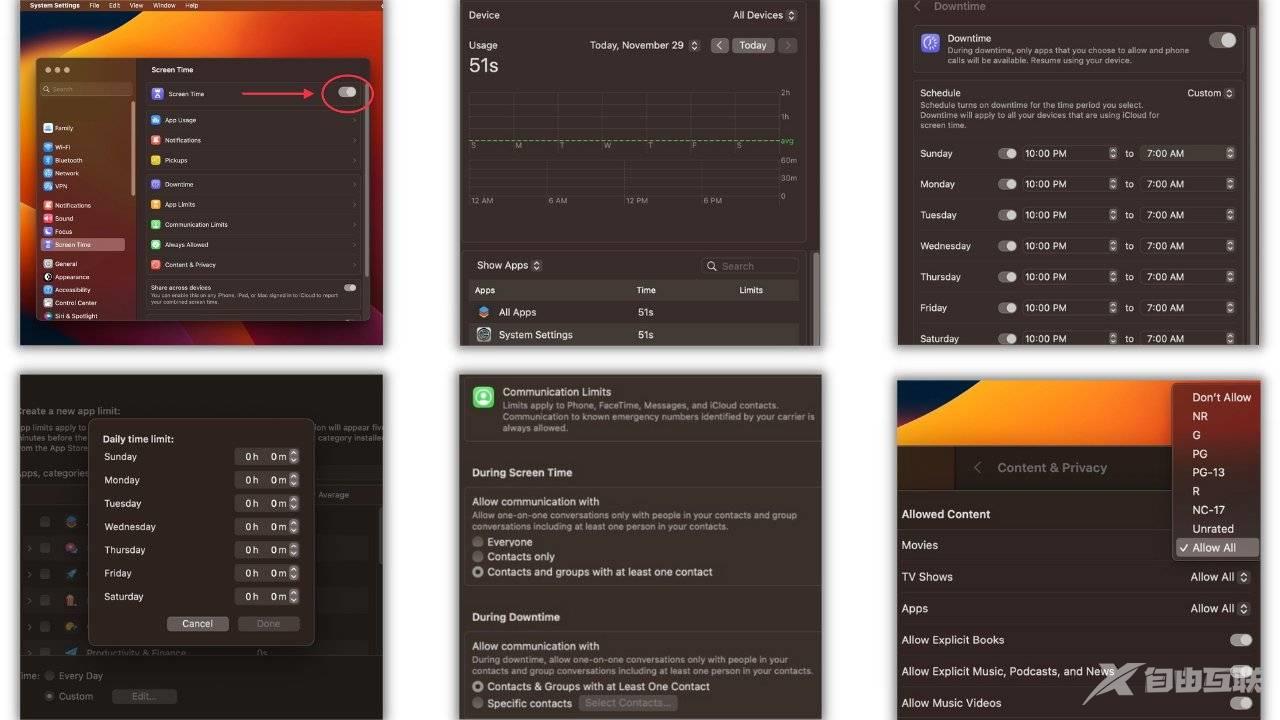Toggle Sunday downtime schedule switch
This screenshot has width=1280, height=720.
click(1008, 154)
